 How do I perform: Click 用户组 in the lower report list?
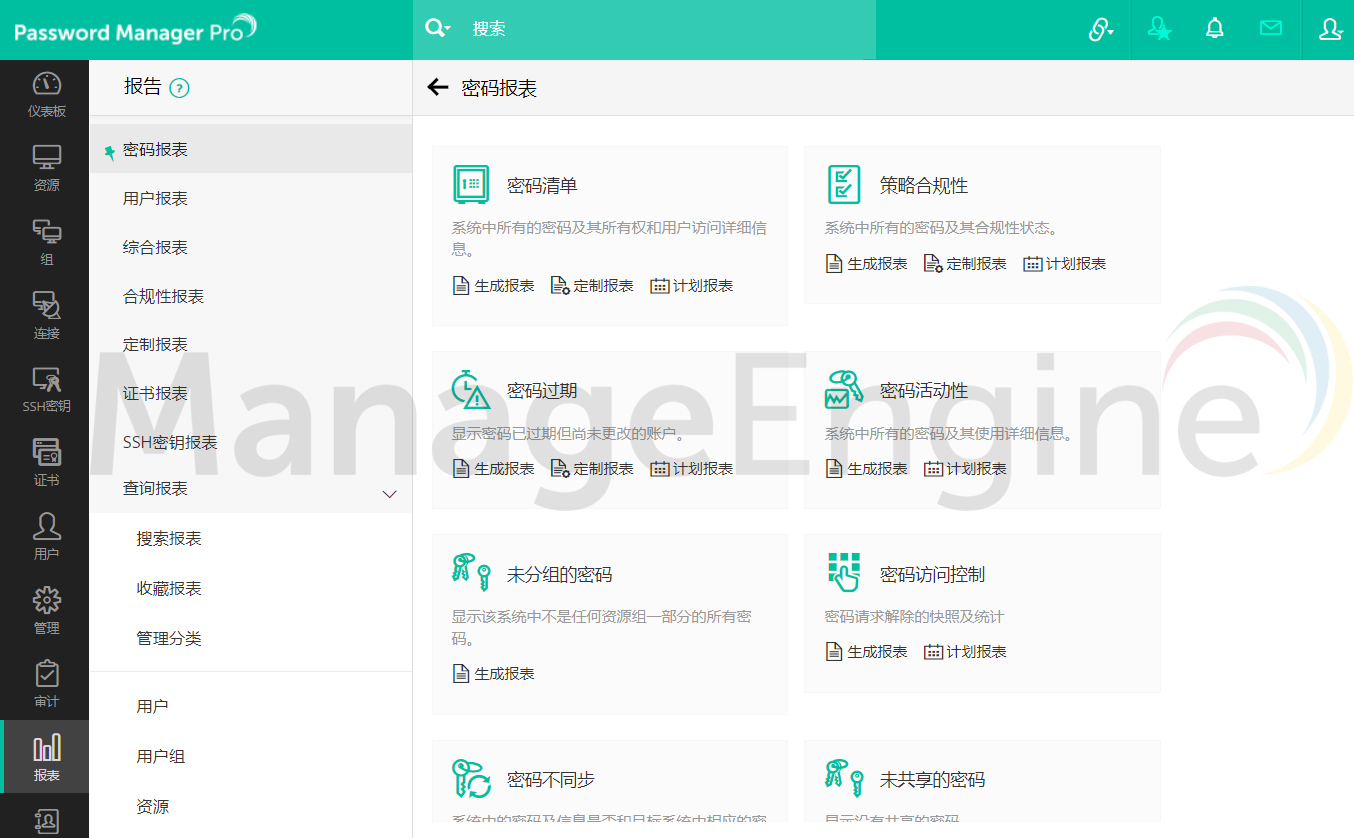(161, 756)
